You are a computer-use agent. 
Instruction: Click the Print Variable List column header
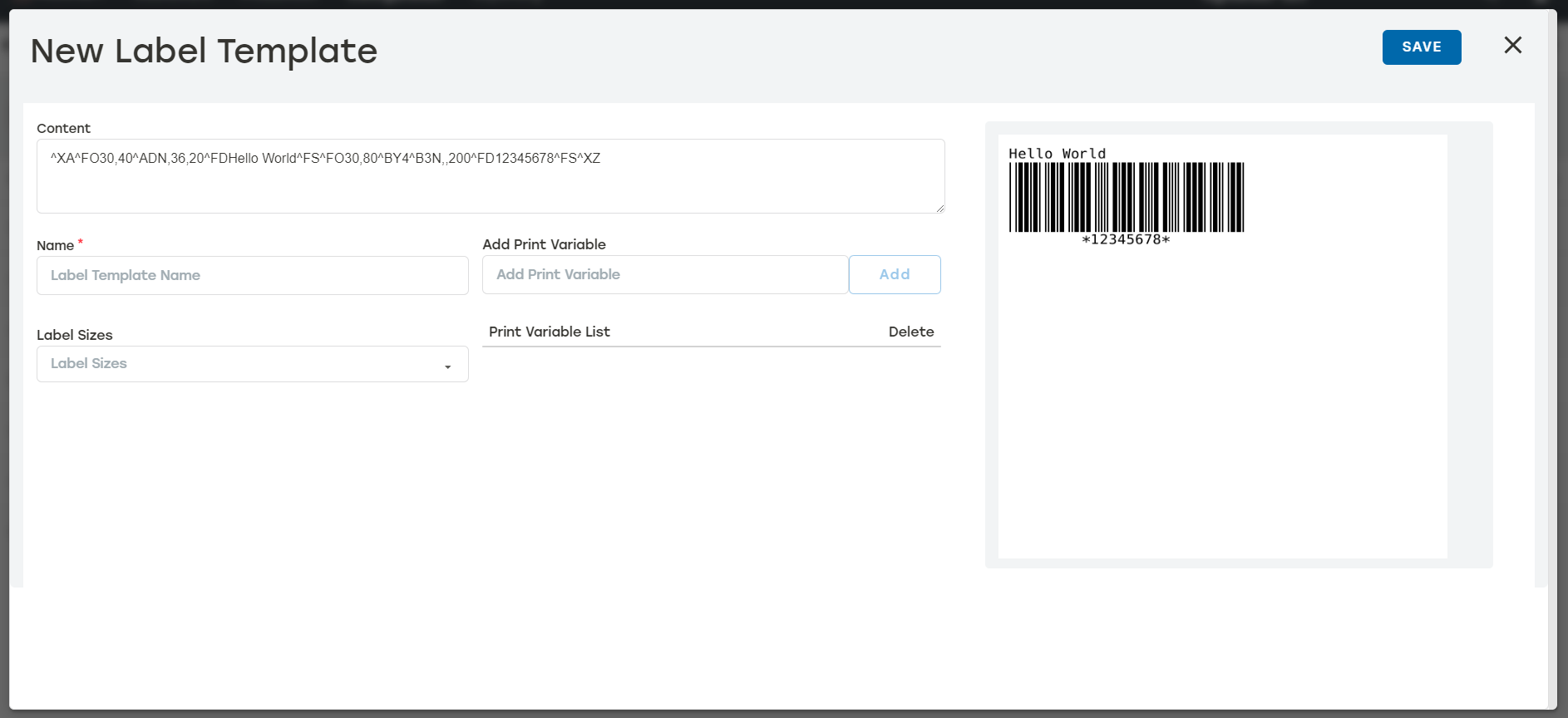[x=550, y=332]
